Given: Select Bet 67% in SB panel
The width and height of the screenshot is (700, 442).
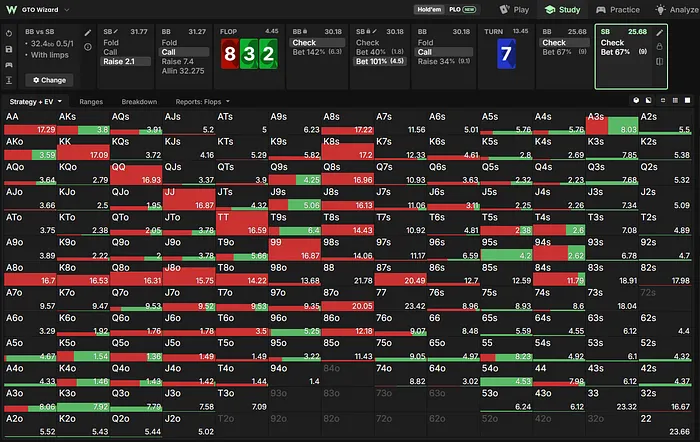Looking at the screenshot, I should (623, 52).
